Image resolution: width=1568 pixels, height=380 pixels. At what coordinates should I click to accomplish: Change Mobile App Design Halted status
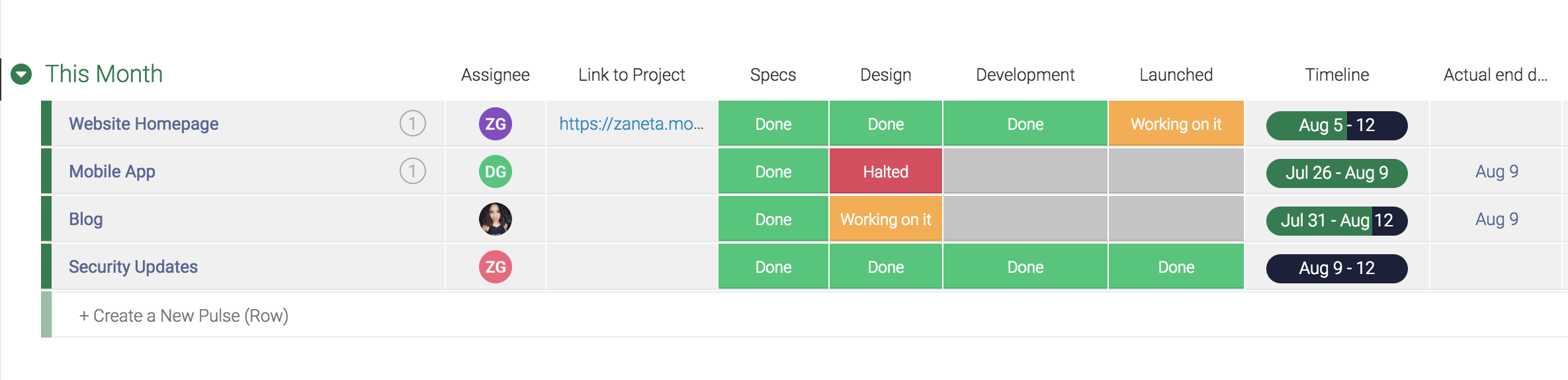(x=885, y=171)
